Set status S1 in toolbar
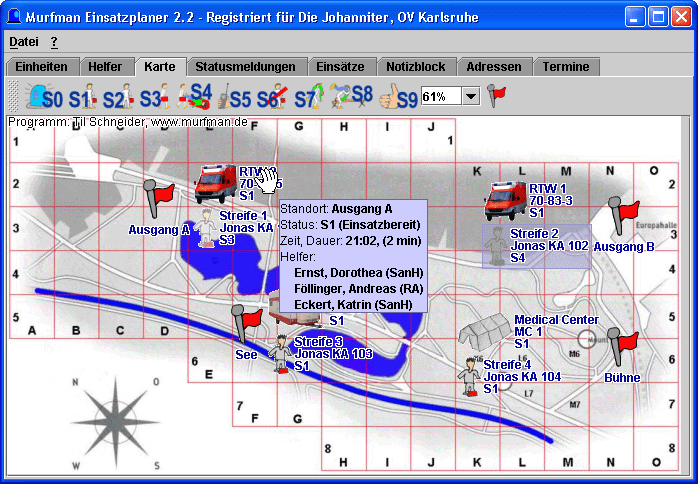 click(x=83, y=97)
